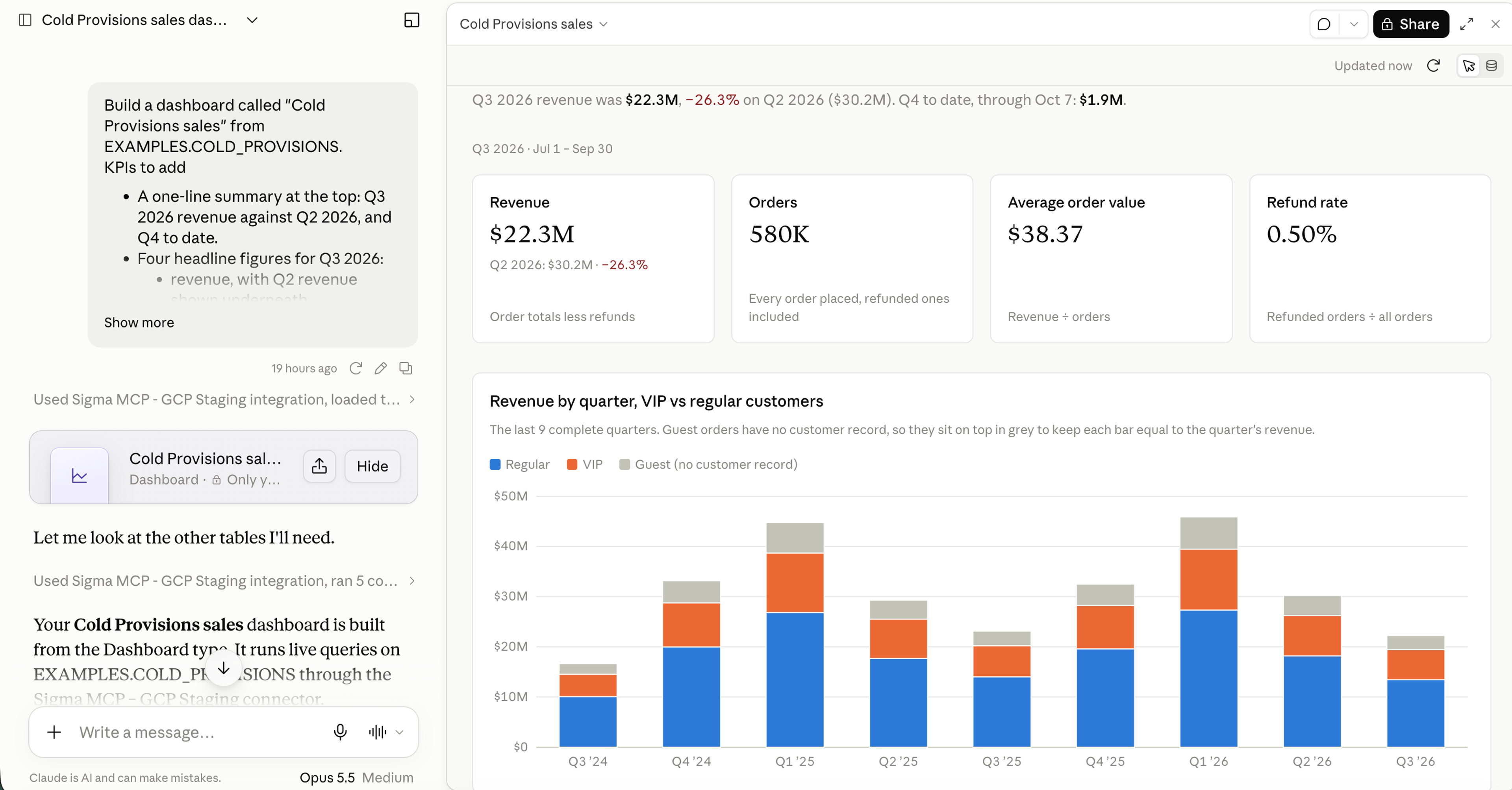Image resolution: width=1512 pixels, height=790 pixels.
Task: Click the comment bubble icon
Action: pyautogui.click(x=1324, y=24)
